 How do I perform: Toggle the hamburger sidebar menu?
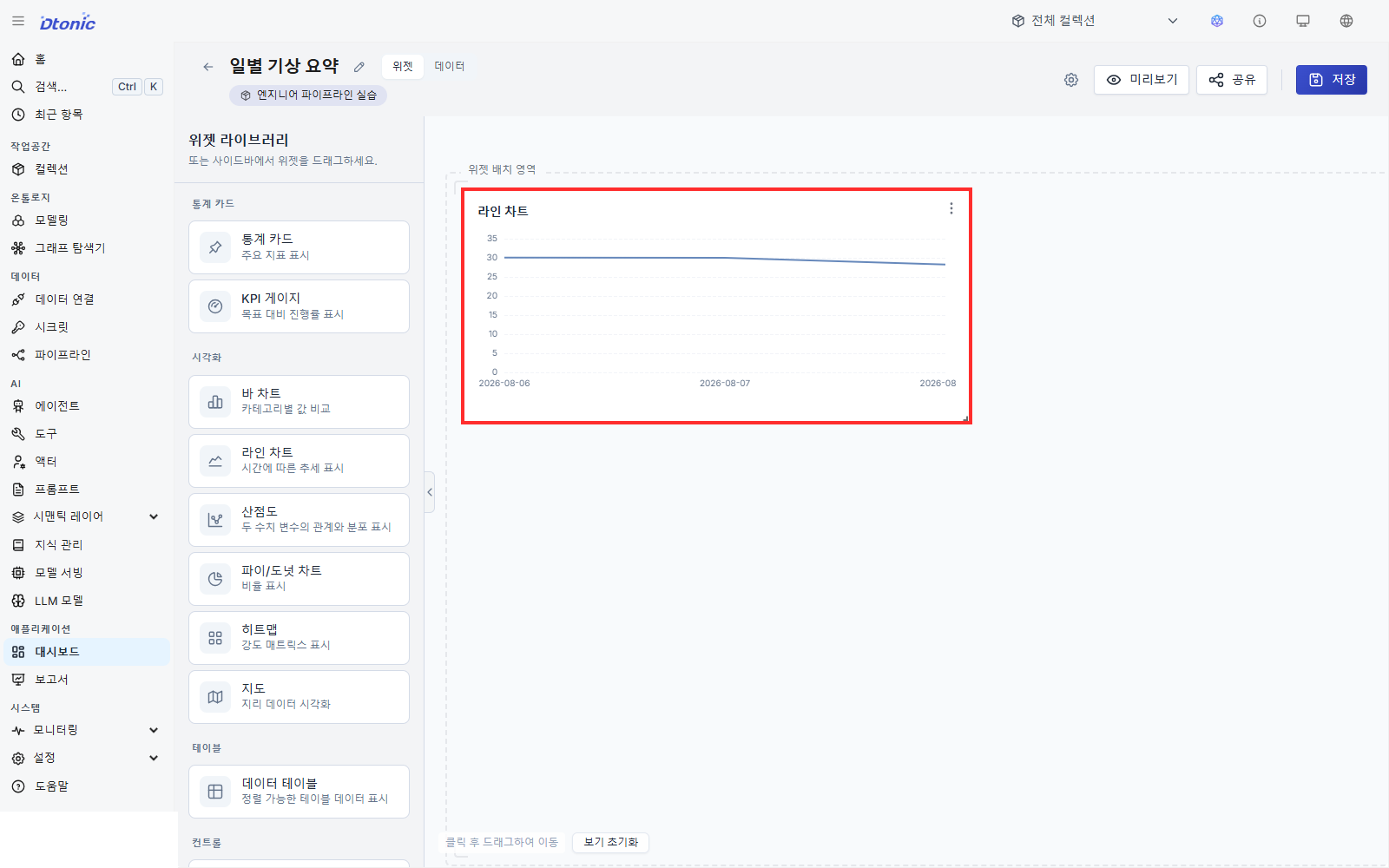point(18,21)
